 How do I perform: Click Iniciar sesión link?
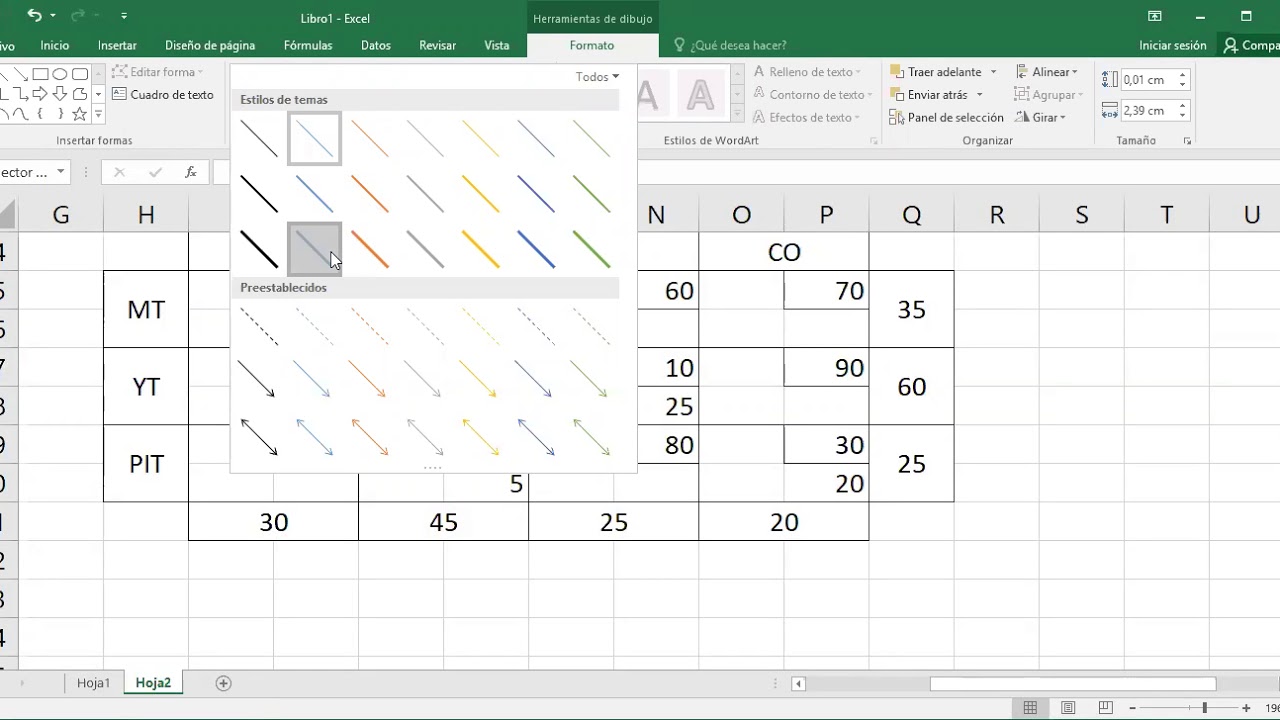click(1173, 45)
